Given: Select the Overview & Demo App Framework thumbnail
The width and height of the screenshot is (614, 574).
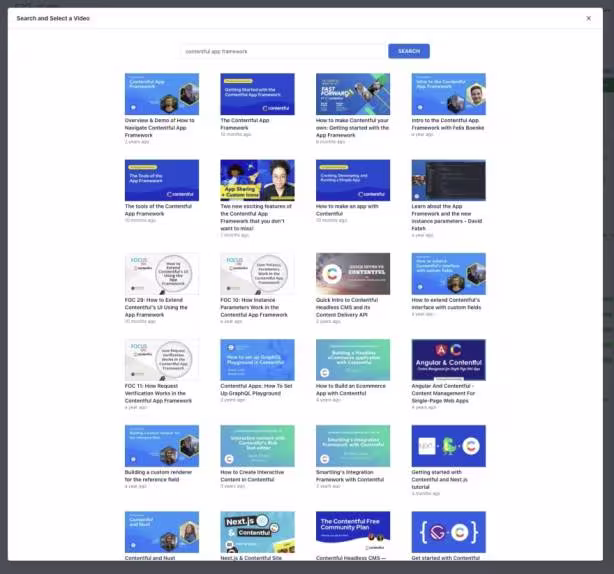Looking at the screenshot, I should pos(162,94).
